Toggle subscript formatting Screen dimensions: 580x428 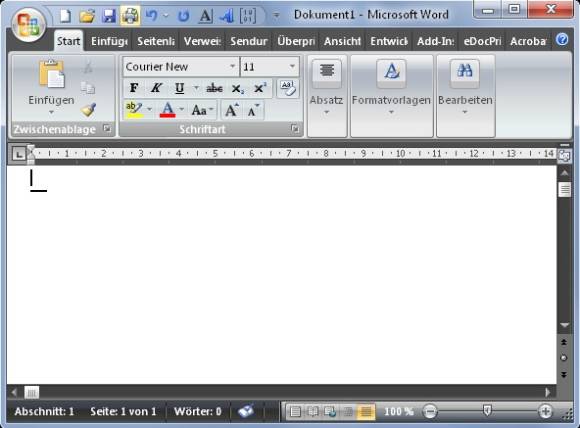coord(237,88)
